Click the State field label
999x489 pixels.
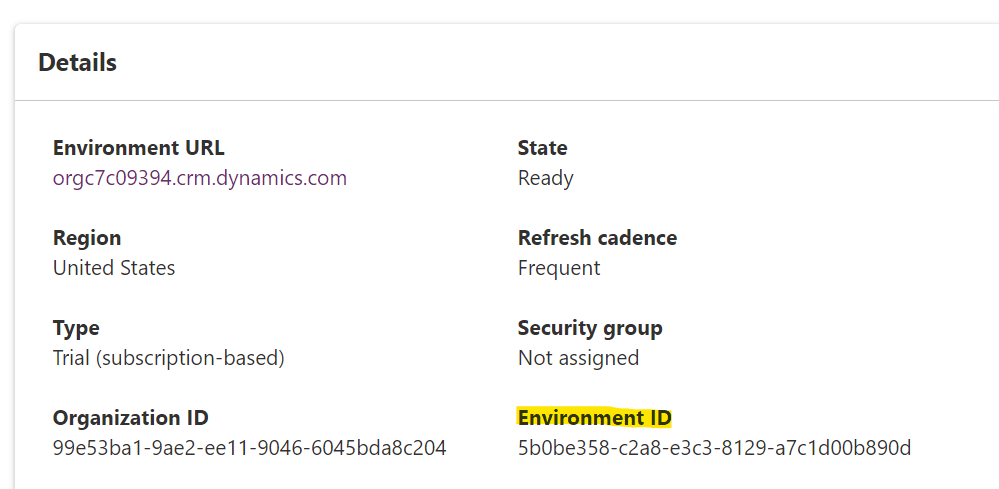(x=543, y=148)
